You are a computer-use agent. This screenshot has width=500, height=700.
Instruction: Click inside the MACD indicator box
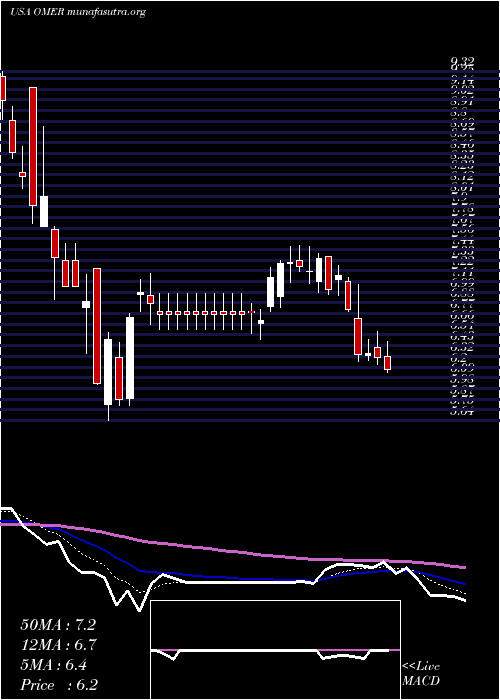[275, 650]
